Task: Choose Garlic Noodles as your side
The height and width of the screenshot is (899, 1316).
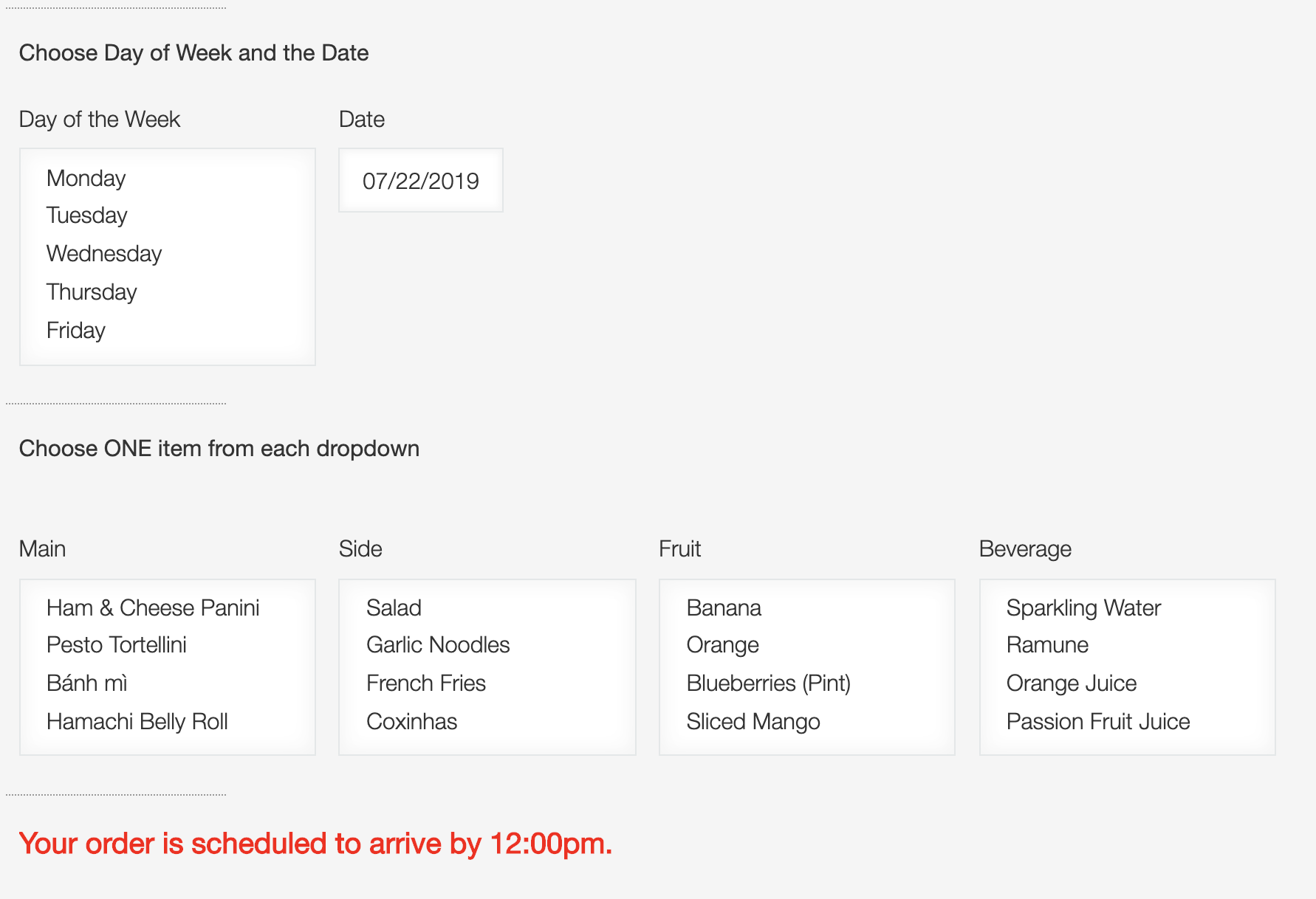Action: pos(438,644)
